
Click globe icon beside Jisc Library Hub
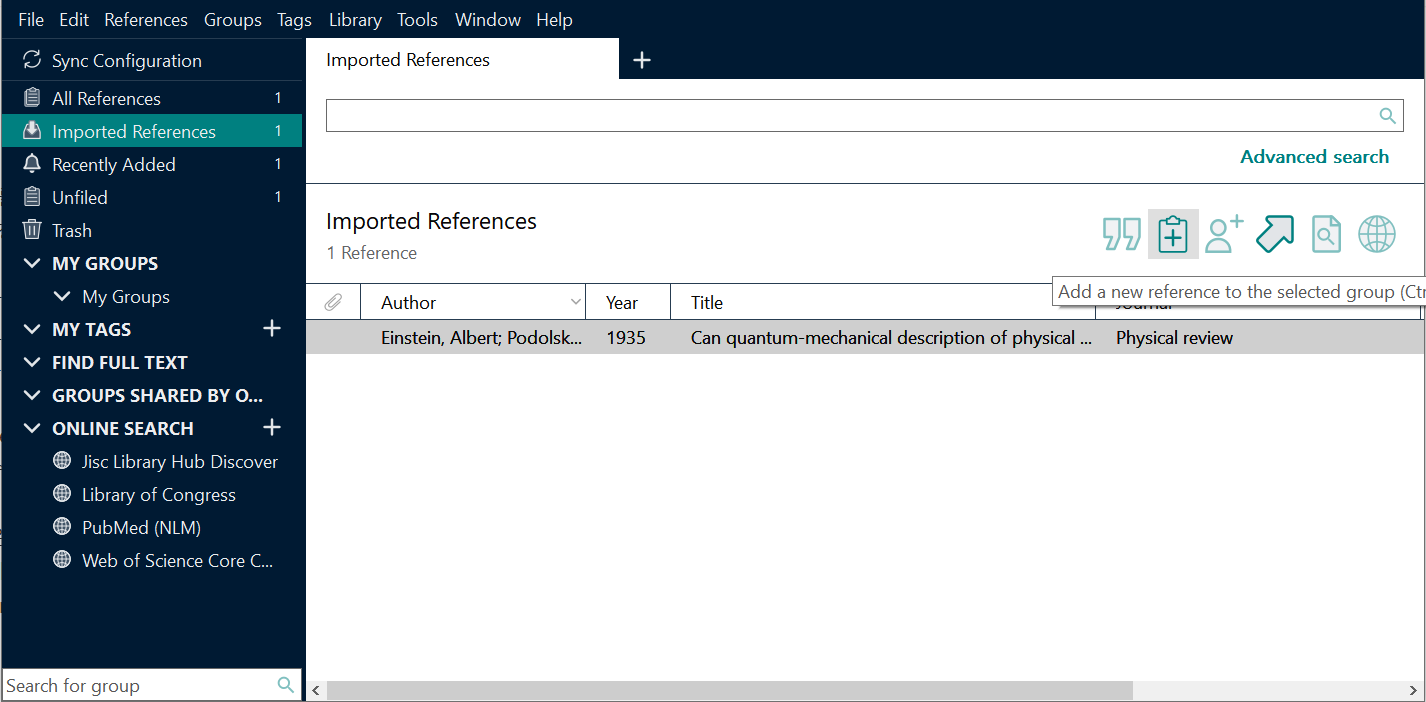pyautogui.click(x=62, y=461)
